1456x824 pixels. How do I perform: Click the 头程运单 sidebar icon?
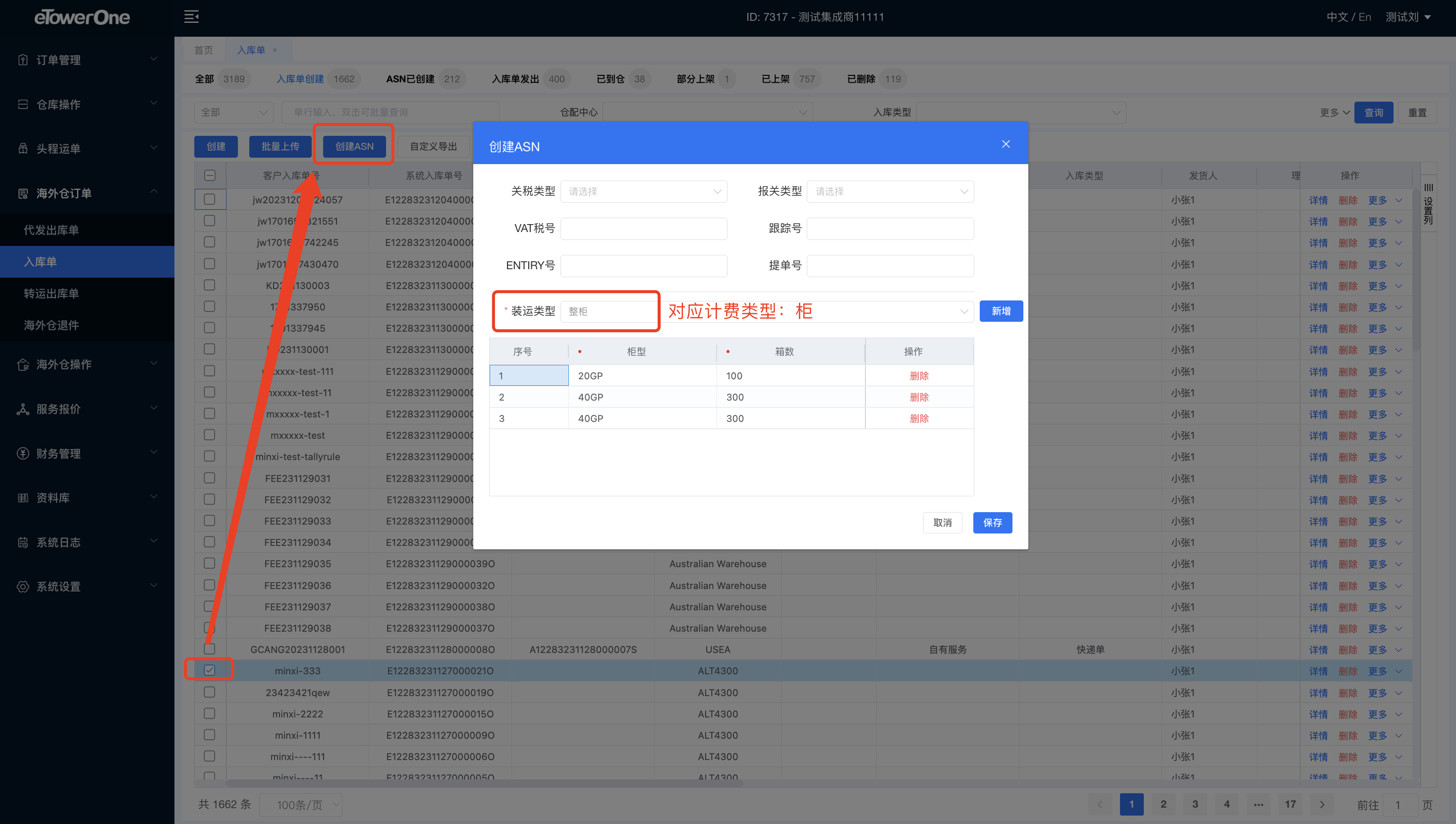(x=23, y=149)
